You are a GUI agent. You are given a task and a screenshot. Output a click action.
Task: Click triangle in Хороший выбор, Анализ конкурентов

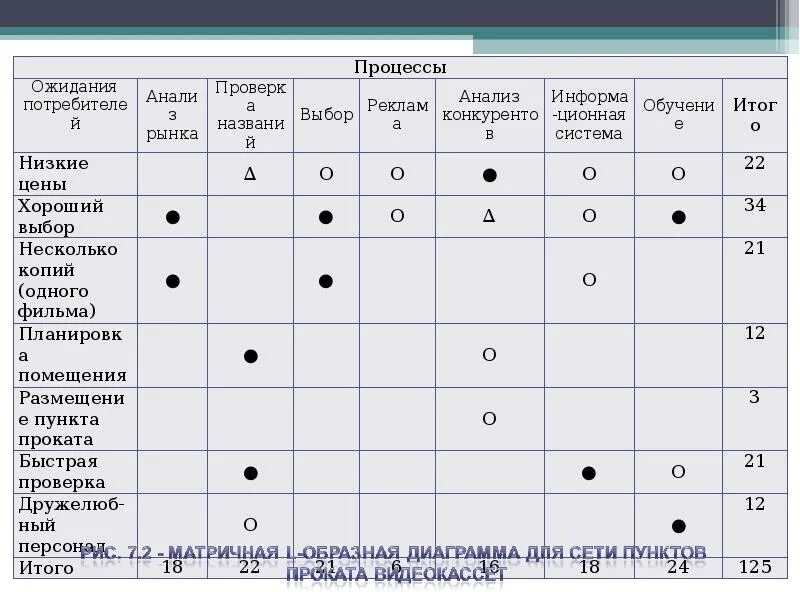489,216
